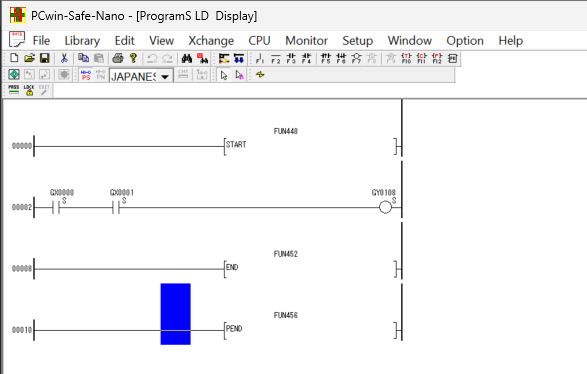Screen dimensions: 587x374
Task: Click the blue cursor block on rung 00010
Action: 176,314
